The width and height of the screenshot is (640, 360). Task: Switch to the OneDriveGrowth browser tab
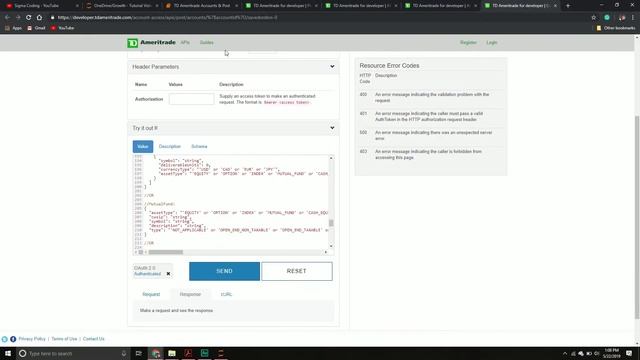(x=122, y=6)
